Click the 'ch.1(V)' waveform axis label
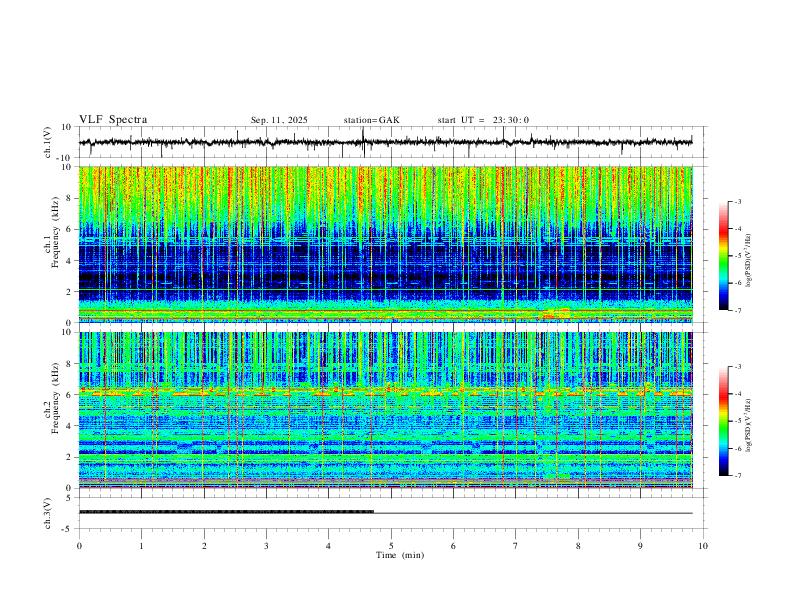Viewport: 792px width, 612px height. tap(48, 142)
